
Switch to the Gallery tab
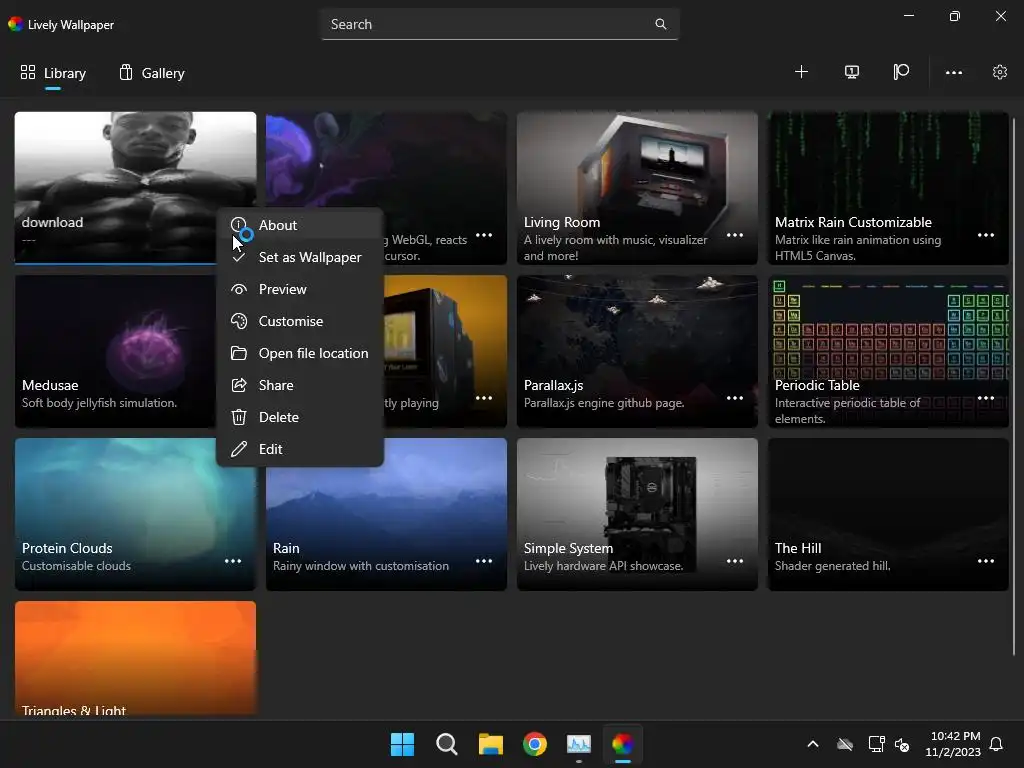152,73
